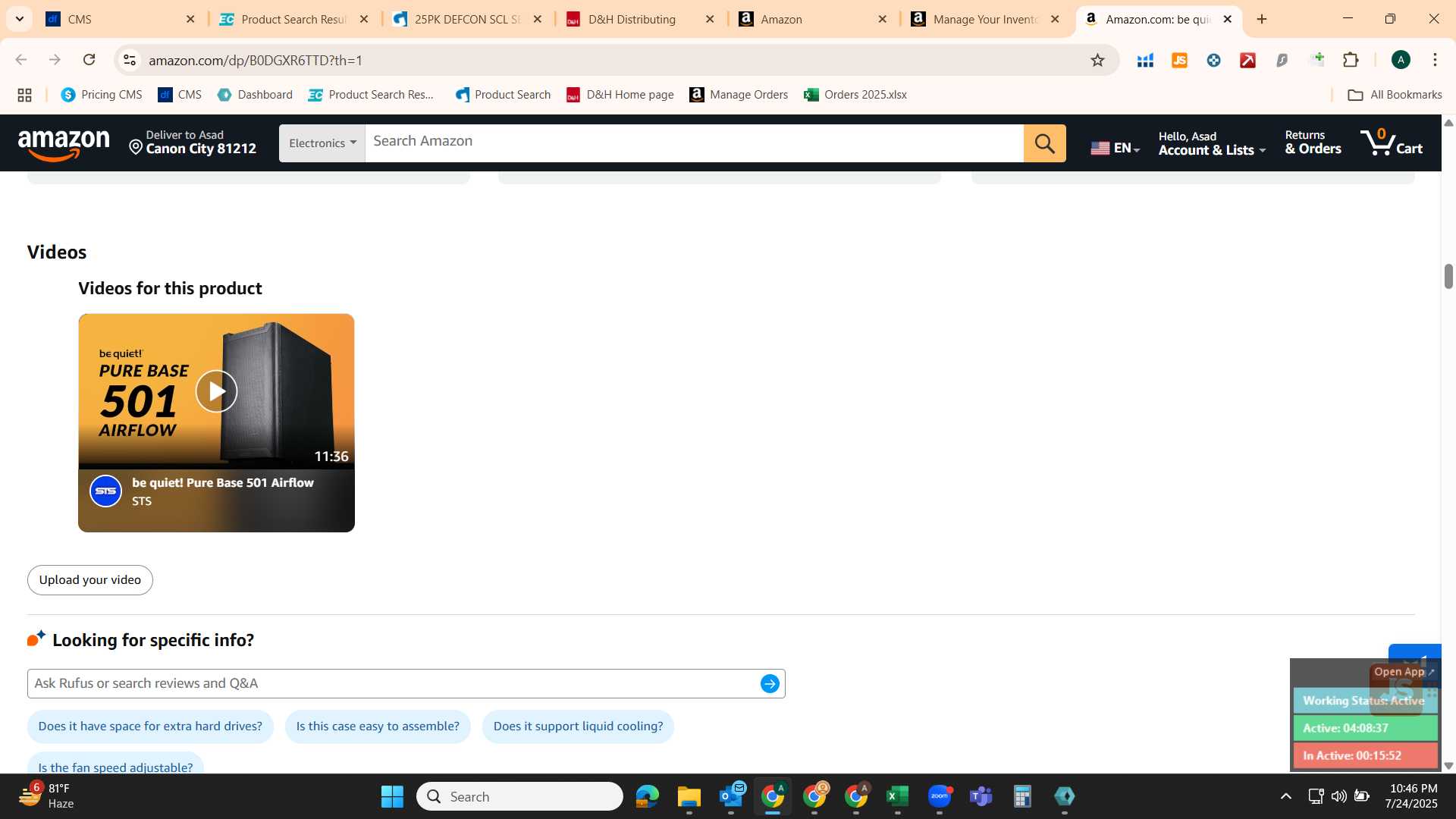This screenshot has width=1456, height=819.
Task: Open the Windows Start menu
Action: pos(392,797)
